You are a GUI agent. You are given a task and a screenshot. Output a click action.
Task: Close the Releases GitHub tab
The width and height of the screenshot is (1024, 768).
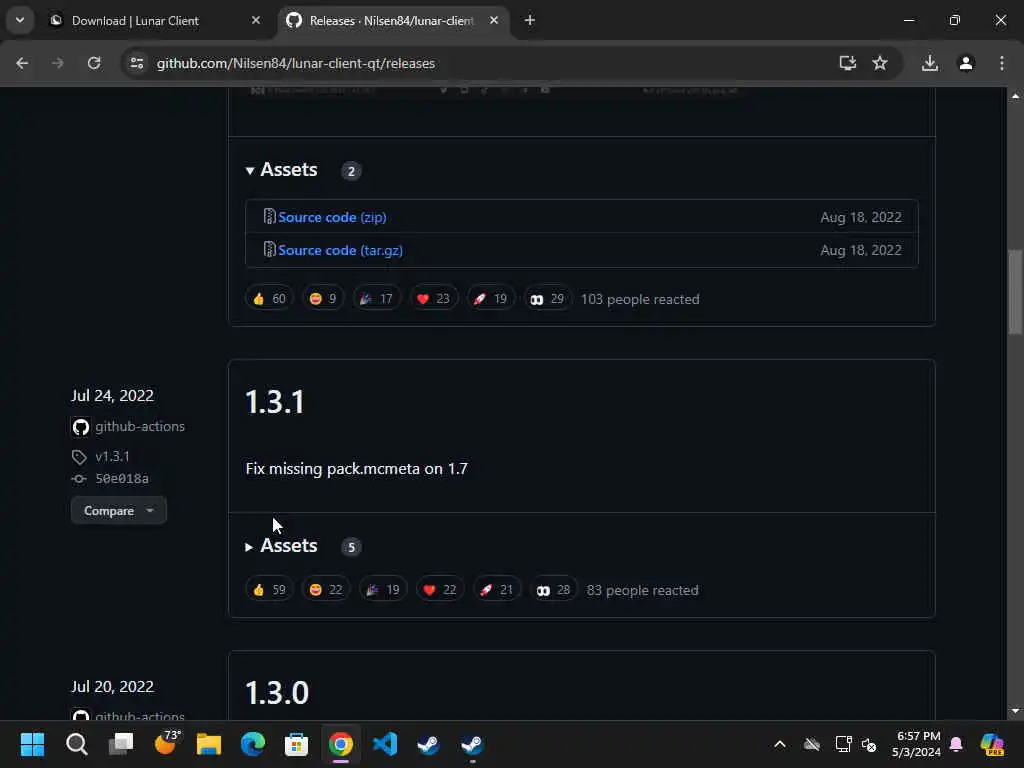coord(494,21)
